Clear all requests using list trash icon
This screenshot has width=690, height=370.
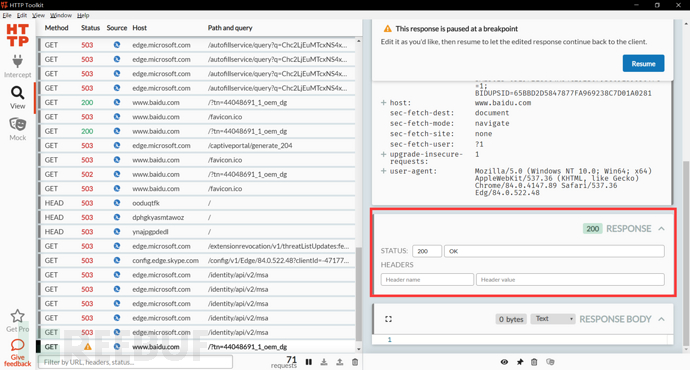point(355,362)
